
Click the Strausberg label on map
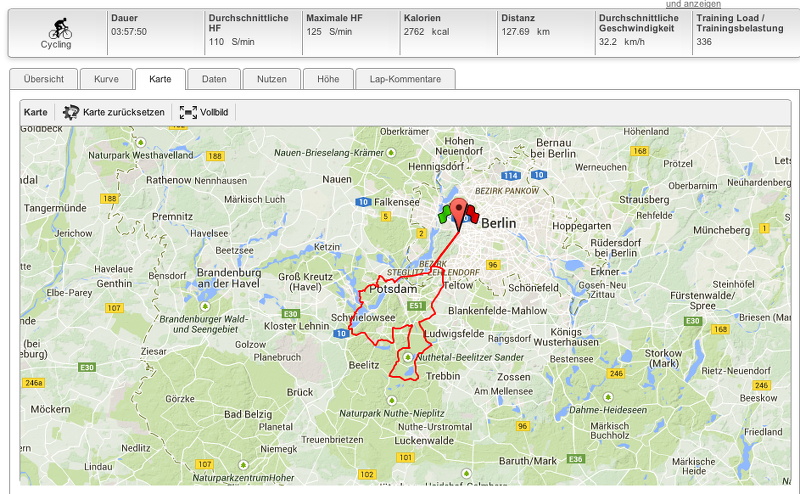(644, 200)
